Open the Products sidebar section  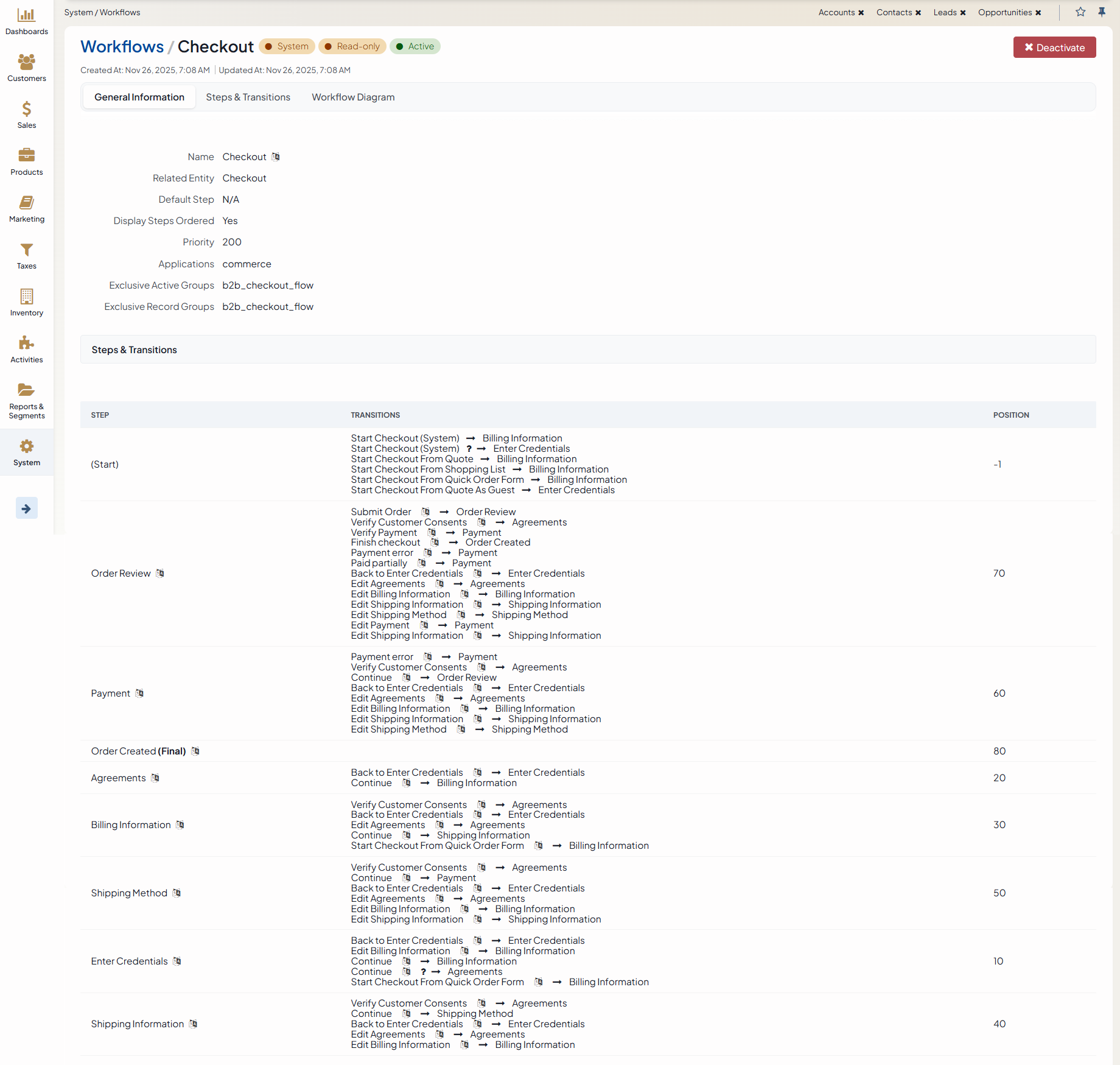(26, 162)
